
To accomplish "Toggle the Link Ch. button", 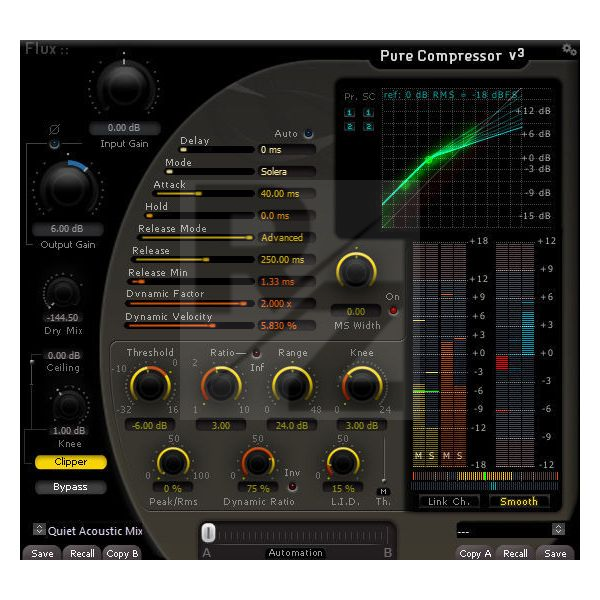I will pos(449,501).
